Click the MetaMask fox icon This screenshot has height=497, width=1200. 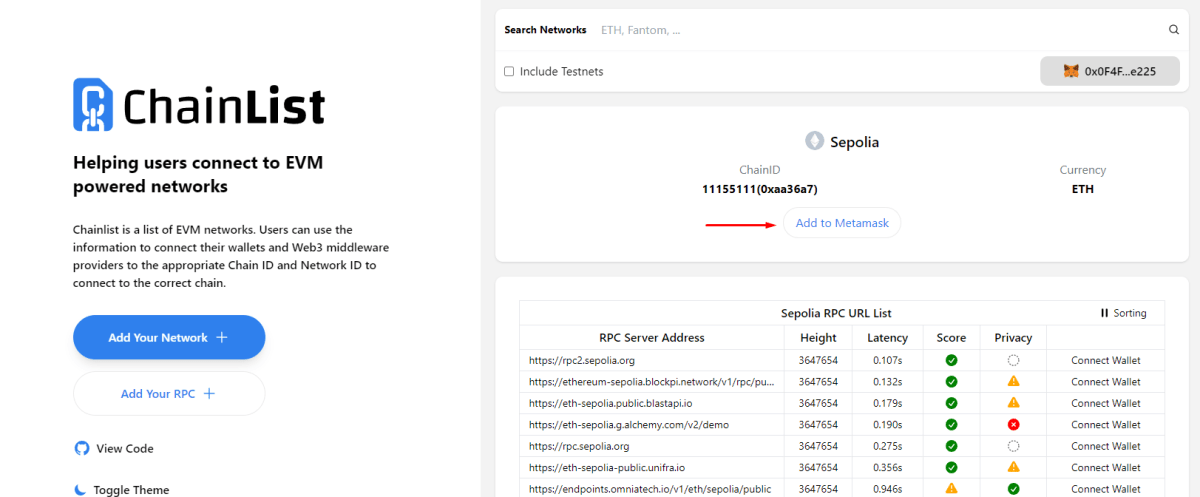[1071, 71]
